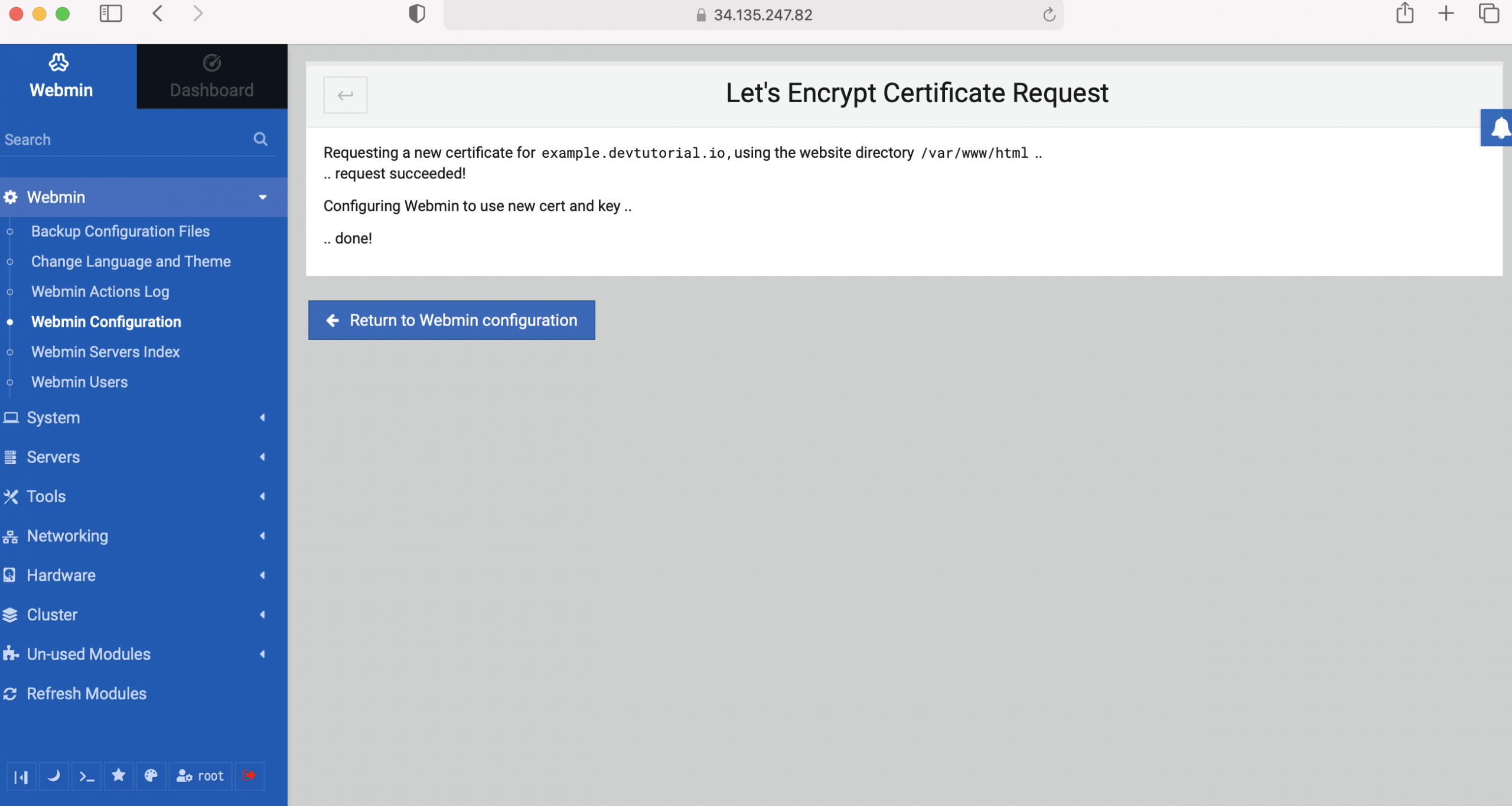
Task: Toggle the dark mode moon icon
Action: coord(53,776)
